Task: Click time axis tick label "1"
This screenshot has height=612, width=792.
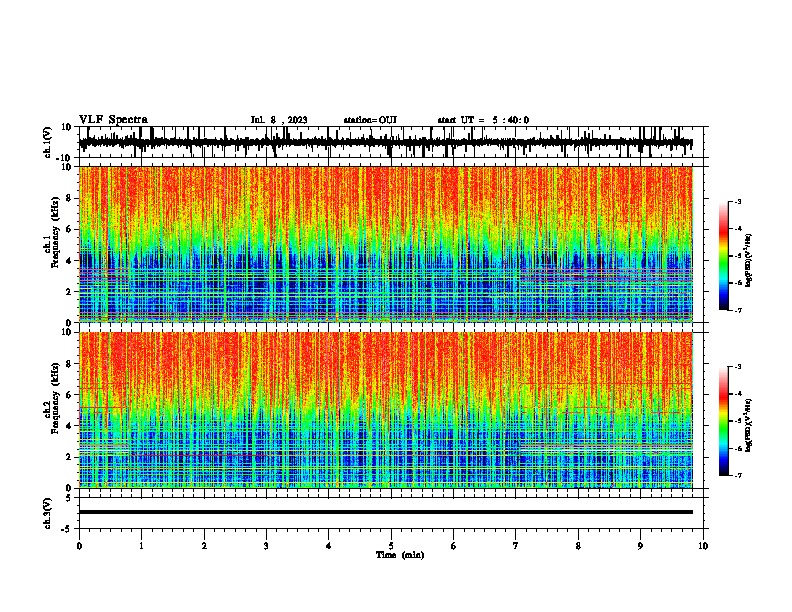Action: (141, 546)
